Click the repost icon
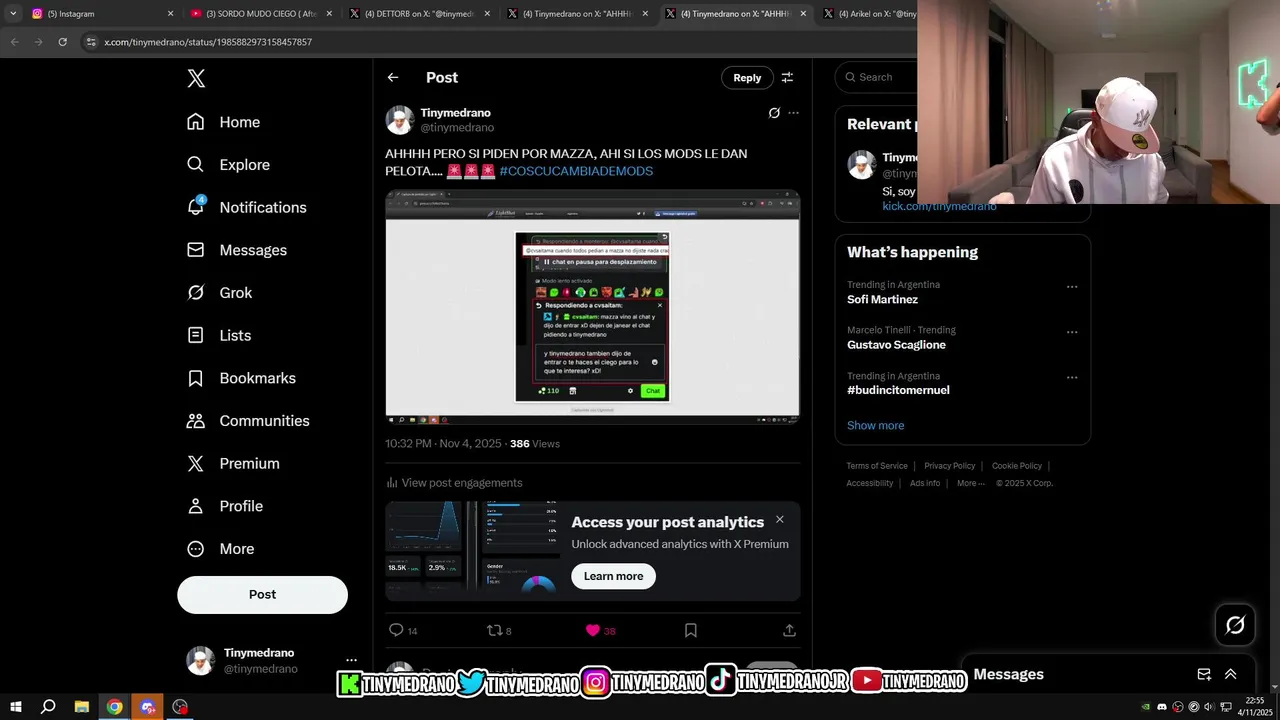 pyautogui.click(x=494, y=630)
